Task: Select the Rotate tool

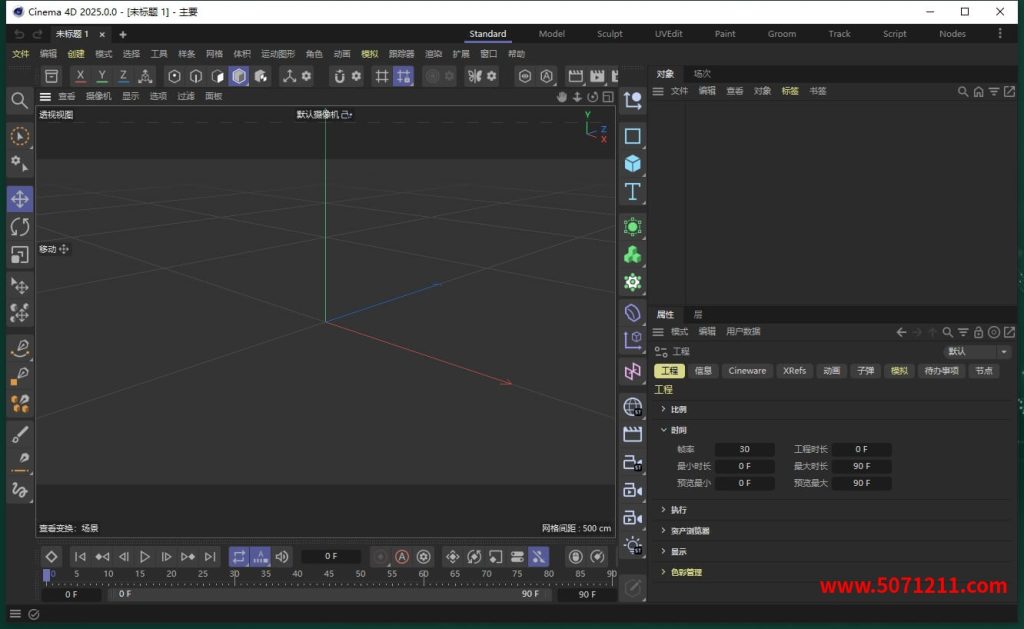Action: [x=19, y=227]
